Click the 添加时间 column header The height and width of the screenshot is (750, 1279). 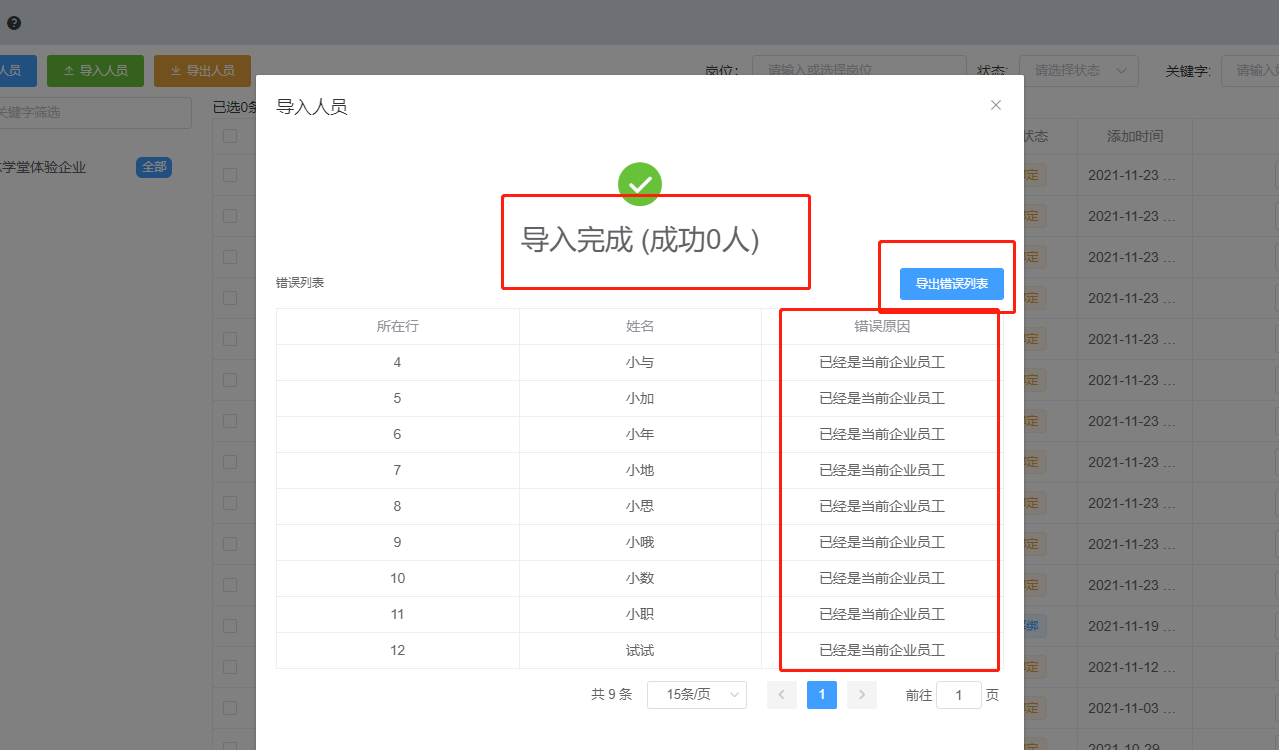click(x=1135, y=136)
